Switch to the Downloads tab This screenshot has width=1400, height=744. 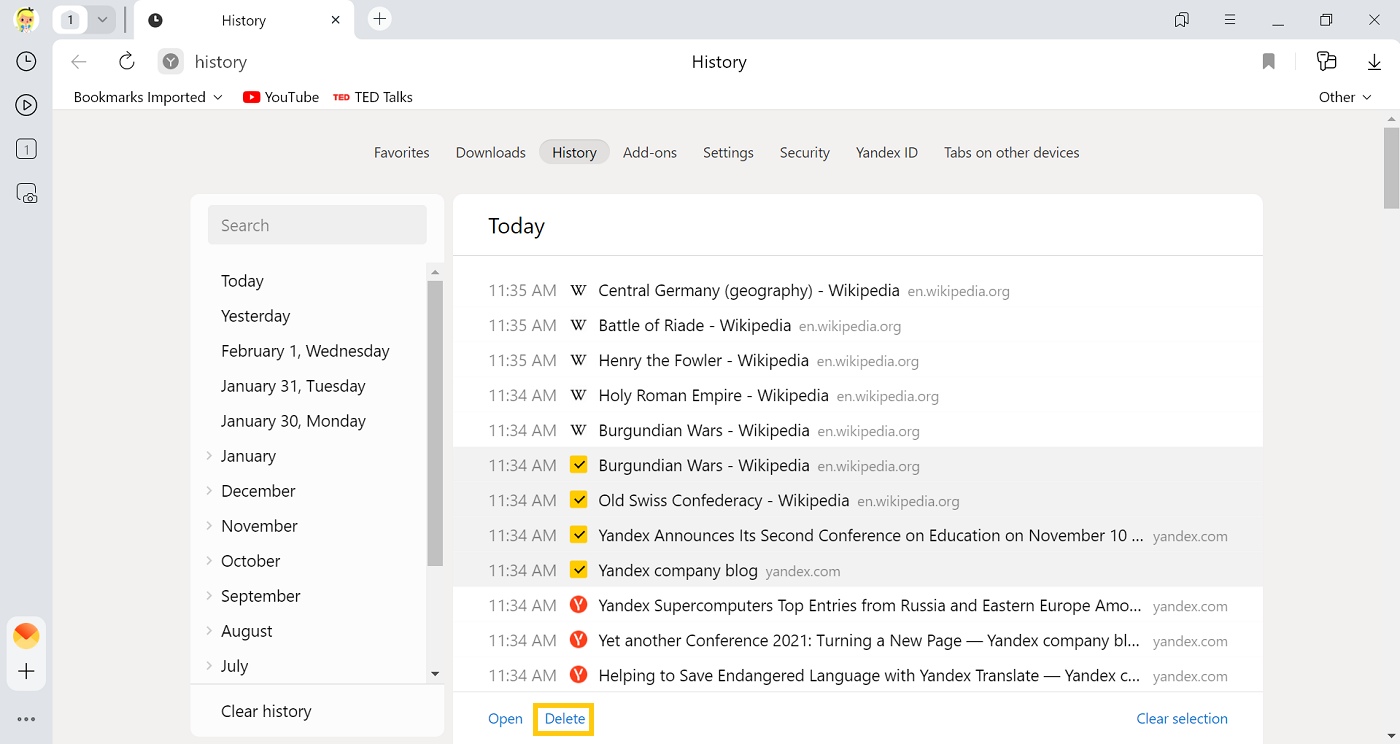(490, 153)
